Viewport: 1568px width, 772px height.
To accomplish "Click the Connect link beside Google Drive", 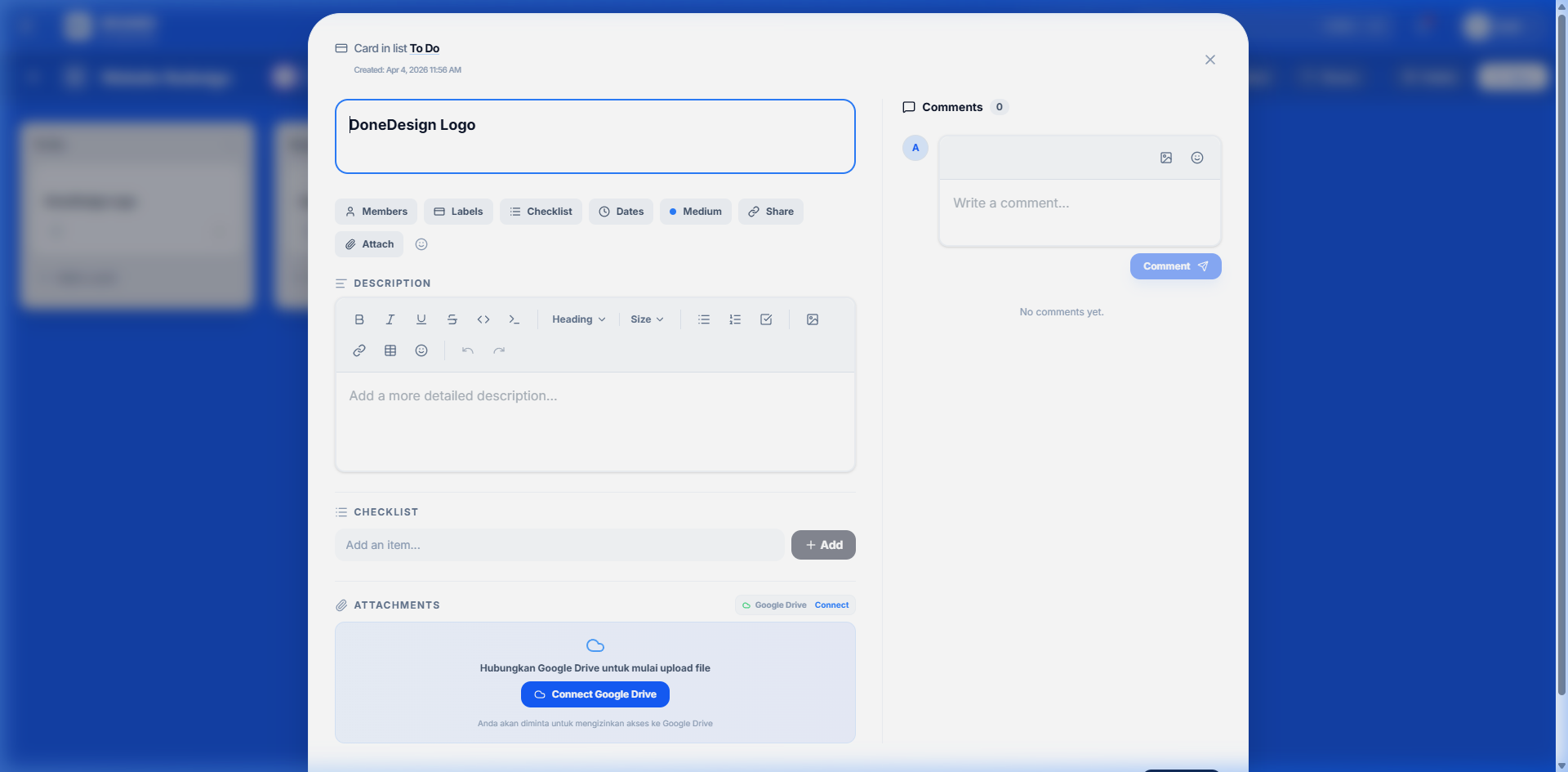I will [x=831, y=605].
